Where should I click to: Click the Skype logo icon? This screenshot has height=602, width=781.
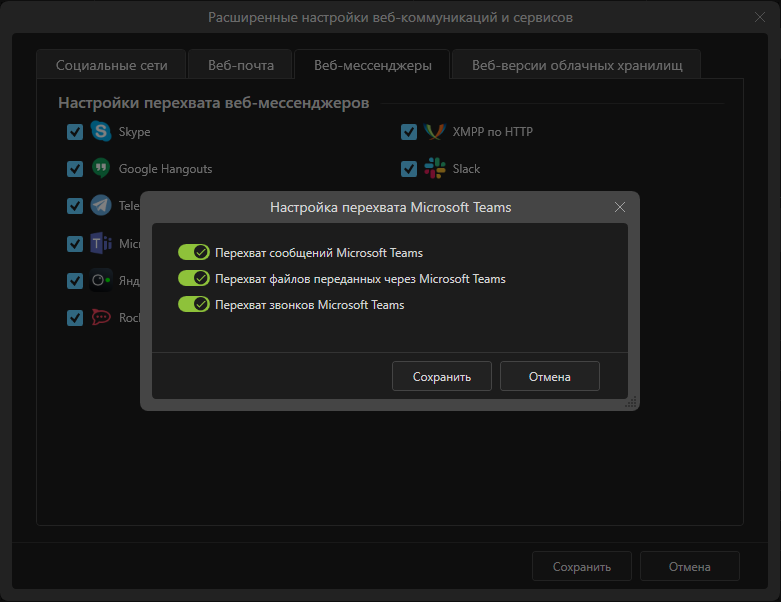coord(101,131)
